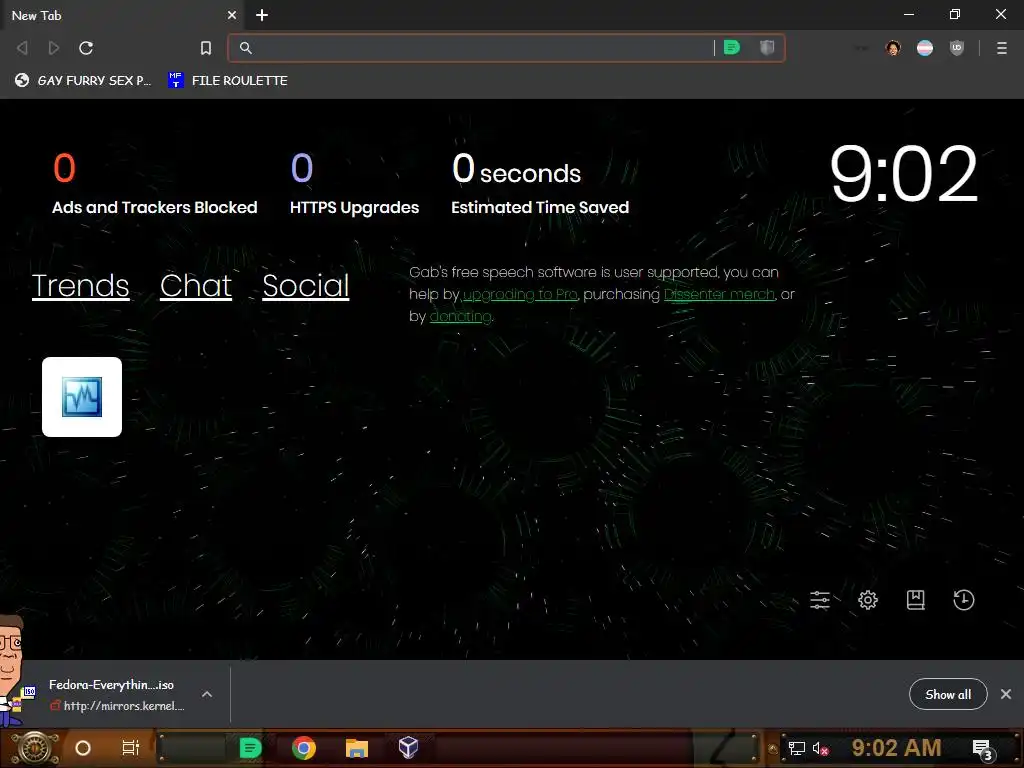Image resolution: width=1024 pixels, height=768 pixels.
Task: Open the top site tile with the monitor icon
Action: point(82,396)
